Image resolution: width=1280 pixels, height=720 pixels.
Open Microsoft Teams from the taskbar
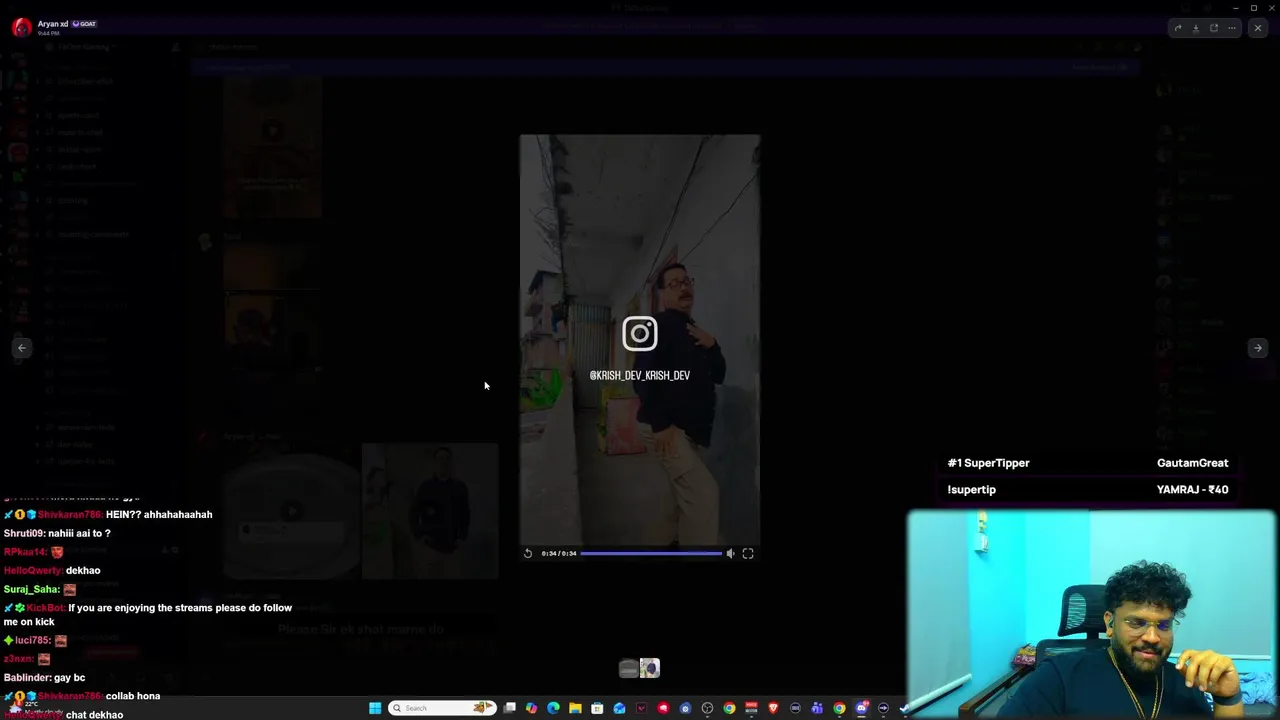817,708
